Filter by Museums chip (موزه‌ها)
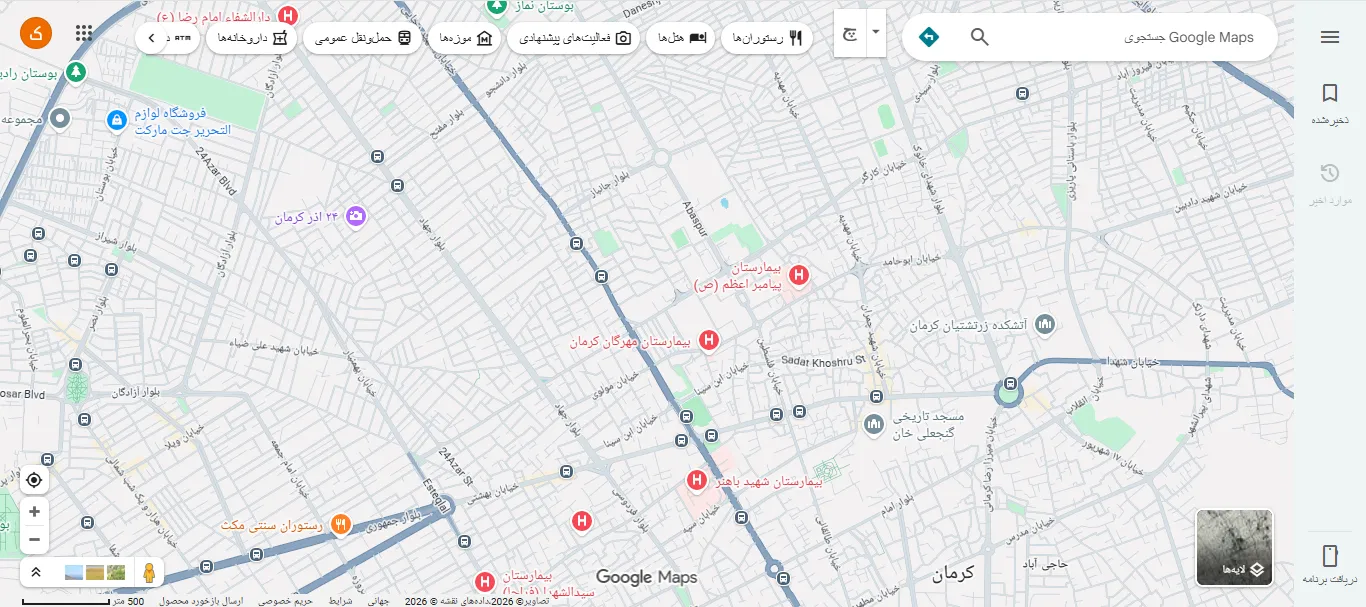Screen dimensions: 1366x607 pos(465,38)
